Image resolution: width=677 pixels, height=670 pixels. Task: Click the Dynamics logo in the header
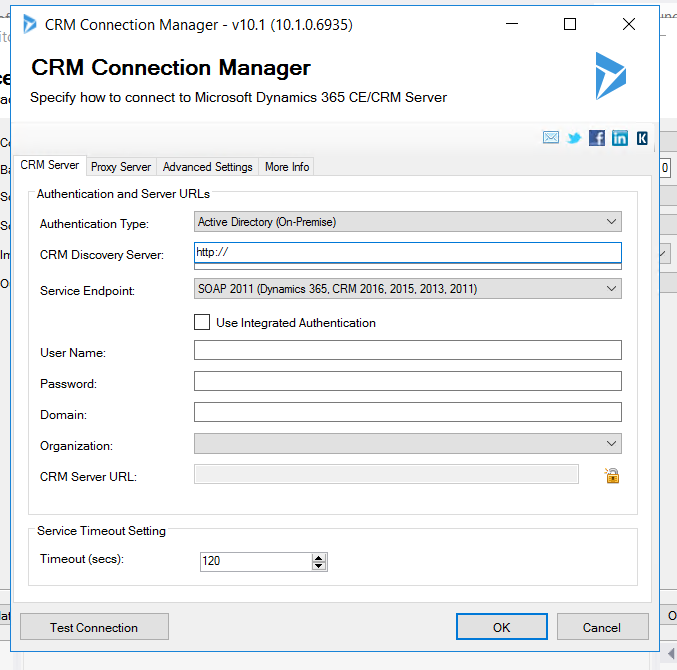pyautogui.click(x=611, y=76)
